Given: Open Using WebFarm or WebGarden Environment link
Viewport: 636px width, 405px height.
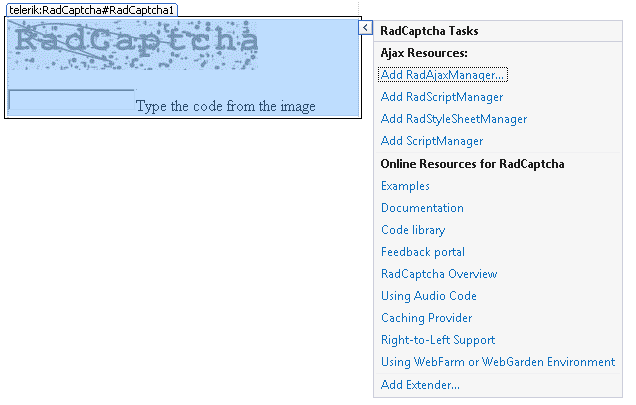Looking at the screenshot, I should tap(498, 362).
